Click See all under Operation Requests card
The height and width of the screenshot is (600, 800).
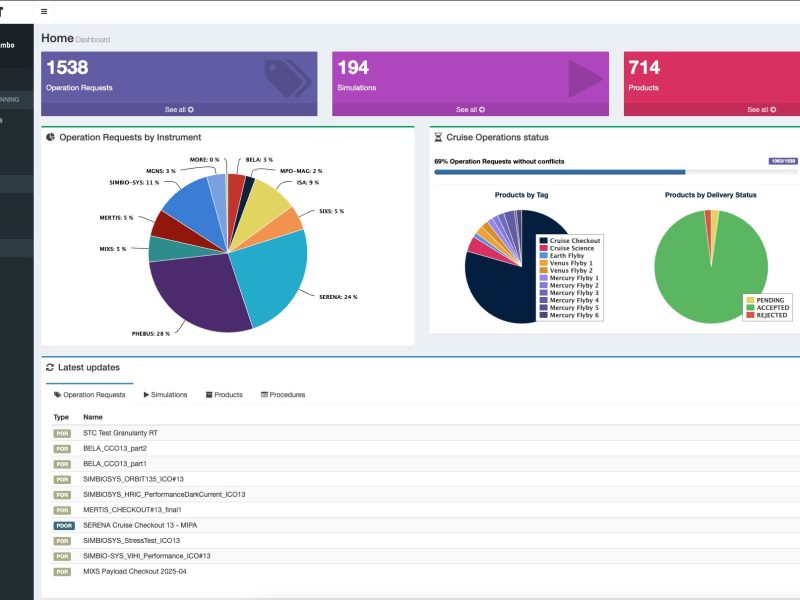coord(179,109)
